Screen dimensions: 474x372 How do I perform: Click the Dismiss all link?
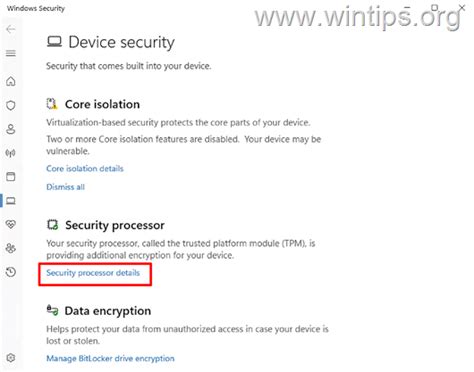[x=65, y=187]
